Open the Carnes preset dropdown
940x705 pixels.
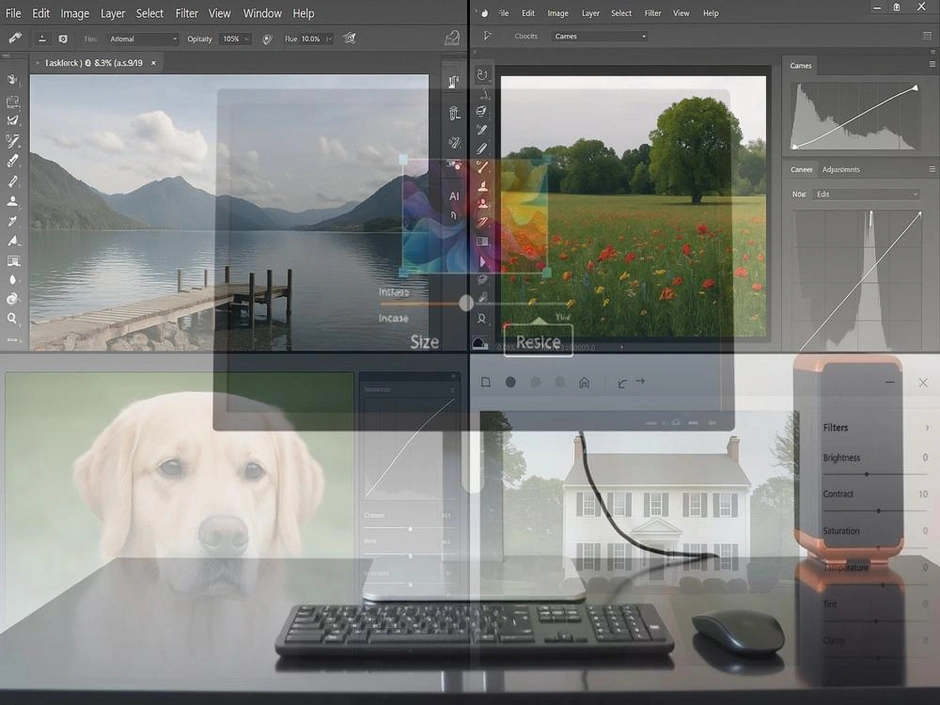click(598, 35)
